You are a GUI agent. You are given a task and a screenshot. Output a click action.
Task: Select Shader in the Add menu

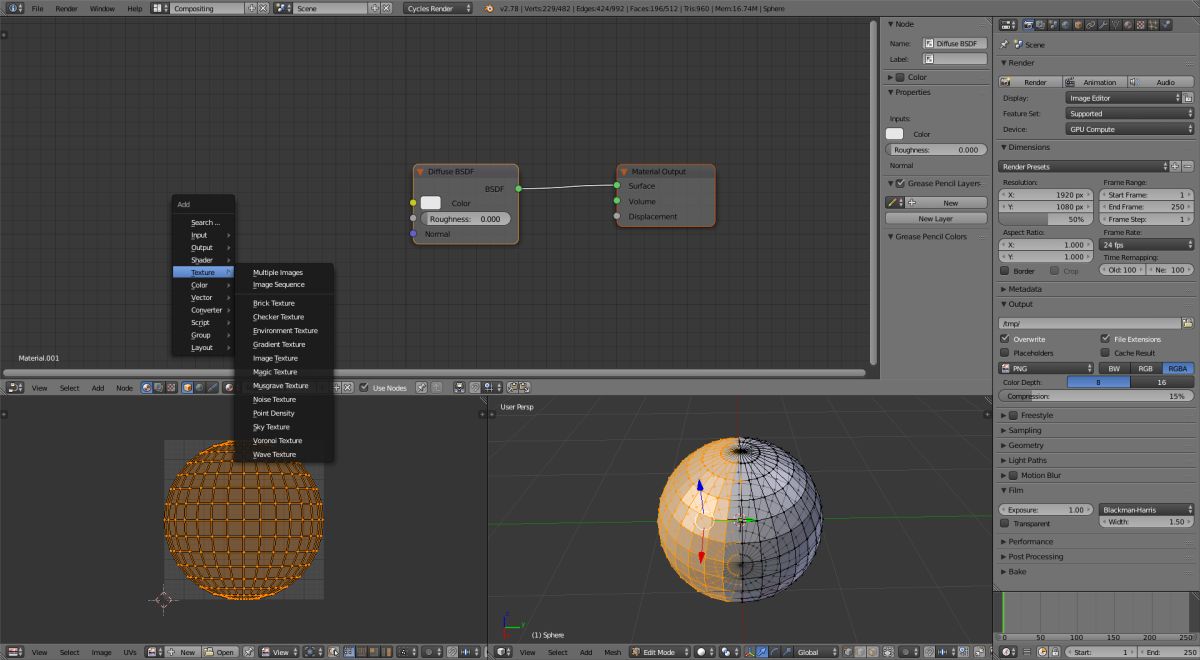202,260
